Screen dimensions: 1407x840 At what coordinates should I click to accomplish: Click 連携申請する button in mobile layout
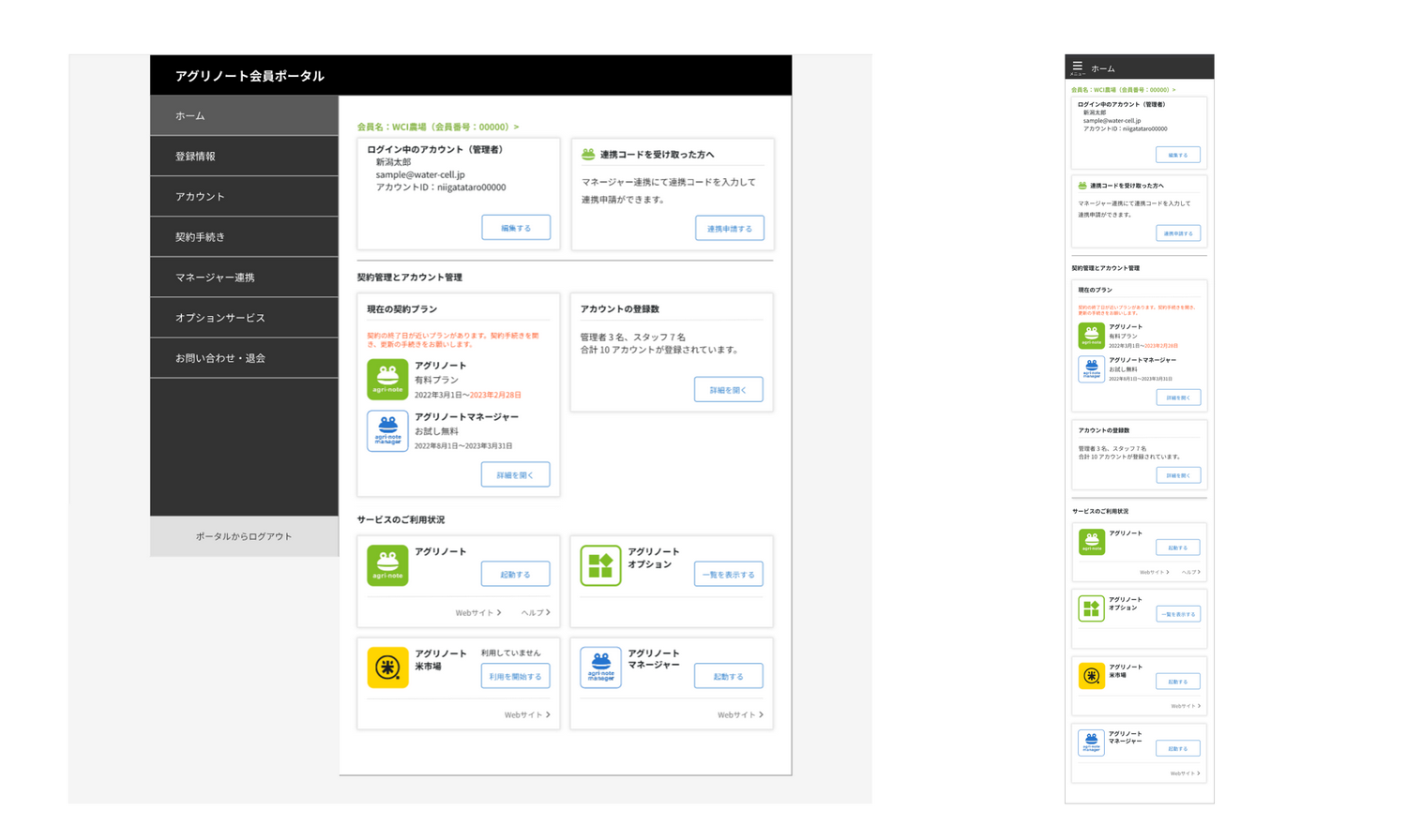1178,232
